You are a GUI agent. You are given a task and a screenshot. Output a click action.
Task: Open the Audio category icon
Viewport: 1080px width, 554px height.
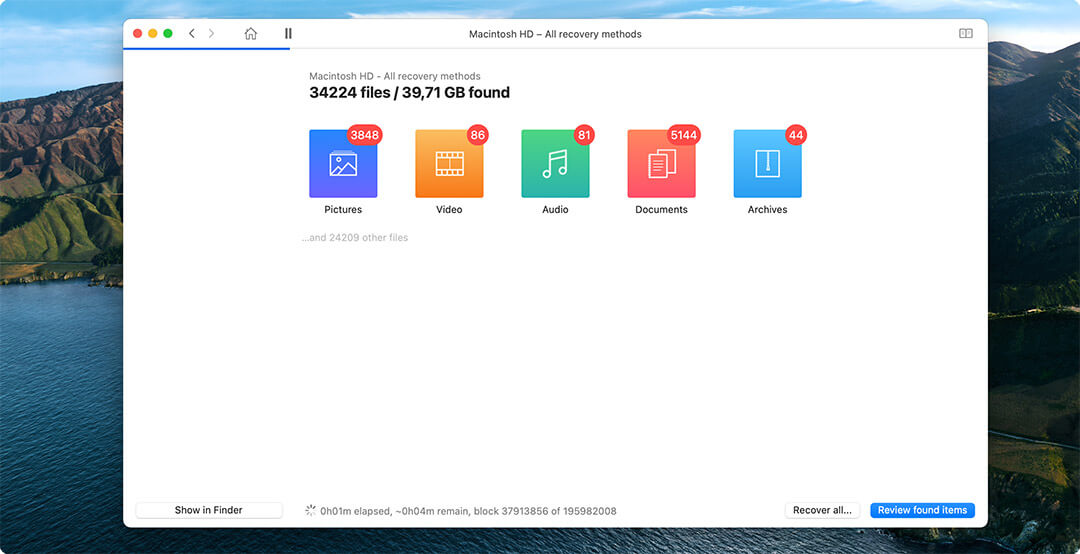click(x=555, y=164)
